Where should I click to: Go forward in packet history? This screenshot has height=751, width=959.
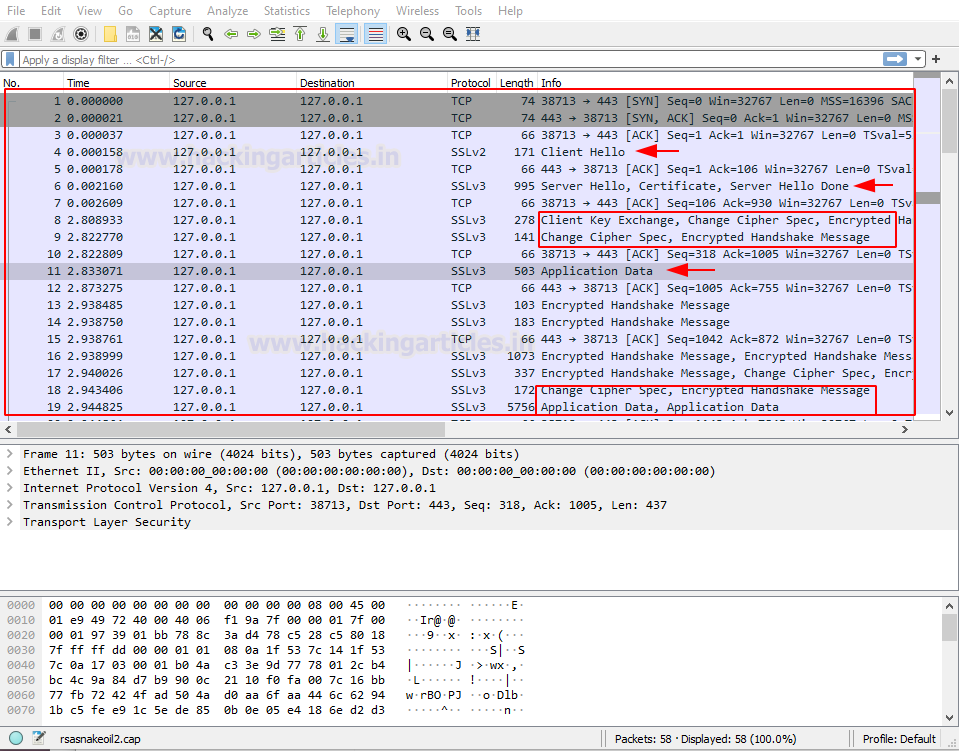click(254, 34)
